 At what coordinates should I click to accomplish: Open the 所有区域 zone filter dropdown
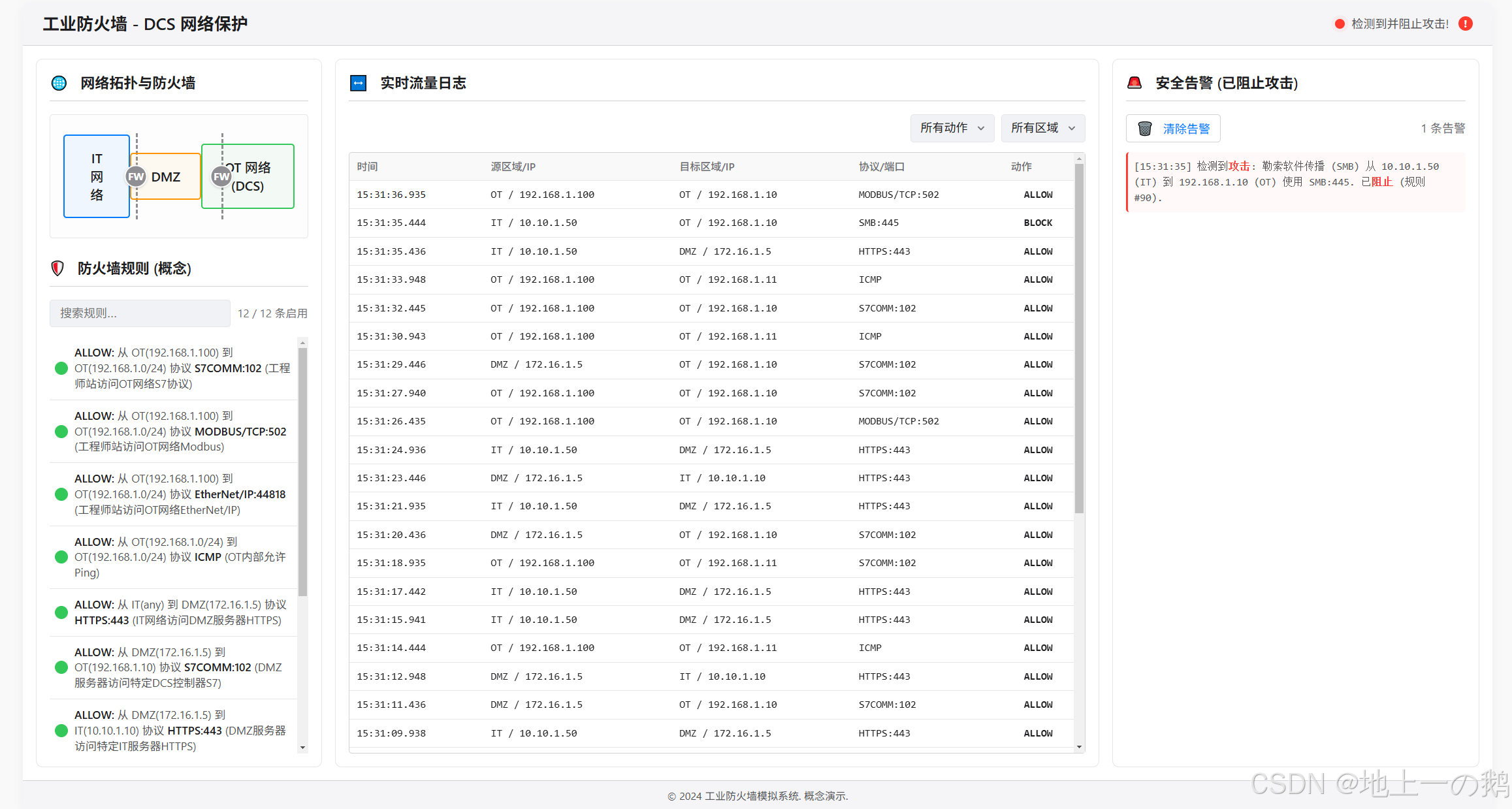[x=1042, y=128]
